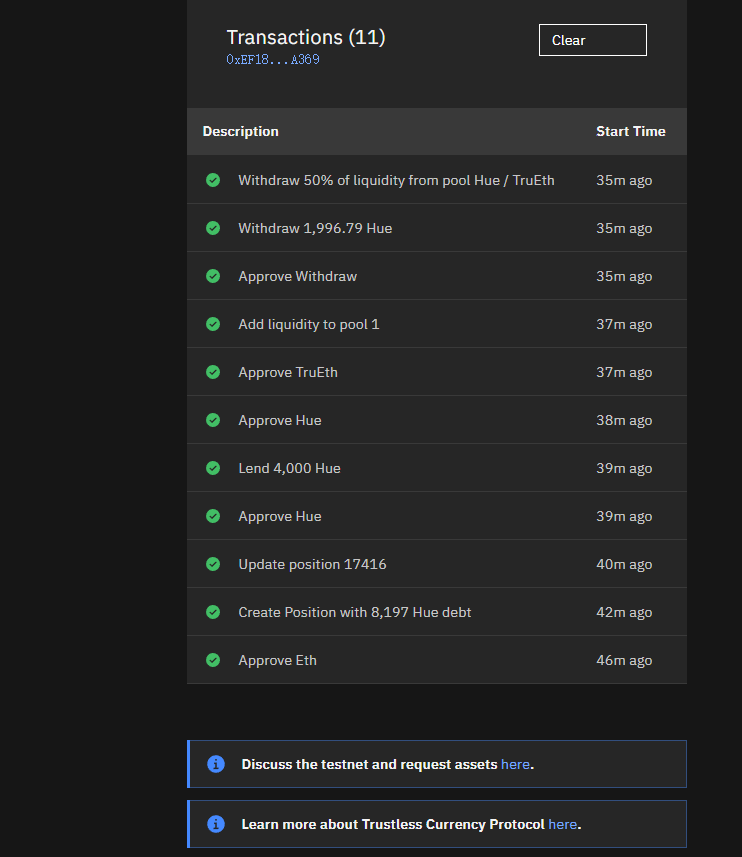Click green check for Add liquidity to pool 1
Image resolution: width=742 pixels, height=857 pixels.
click(x=213, y=324)
